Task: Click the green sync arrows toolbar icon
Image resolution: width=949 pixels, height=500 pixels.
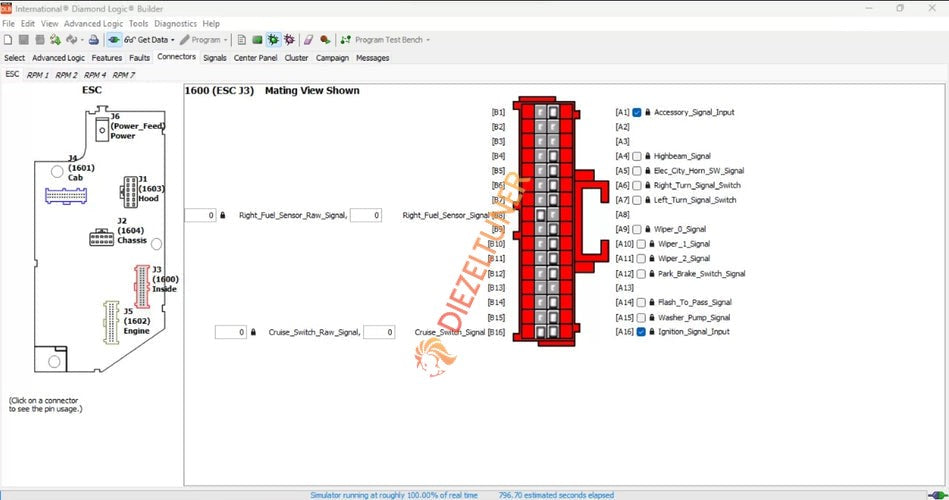Action: pos(55,40)
